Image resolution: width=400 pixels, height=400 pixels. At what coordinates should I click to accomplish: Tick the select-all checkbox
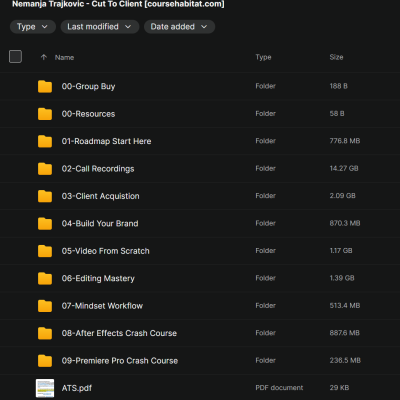pyautogui.click(x=15, y=57)
